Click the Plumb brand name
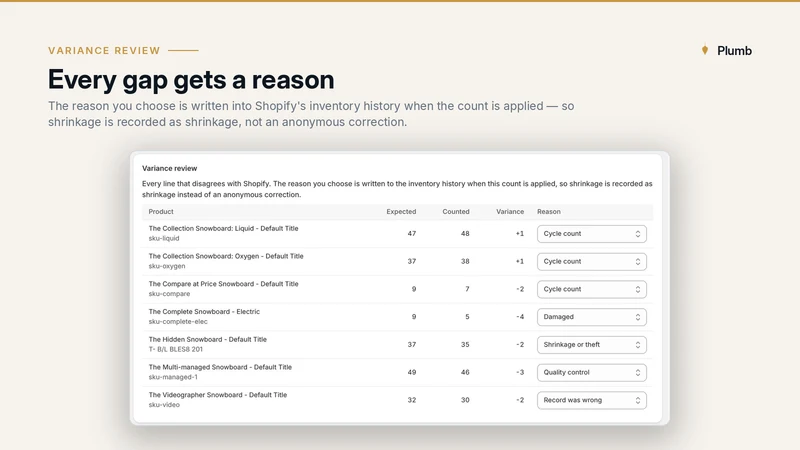Screen dimensions: 800x450 [734, 51]
